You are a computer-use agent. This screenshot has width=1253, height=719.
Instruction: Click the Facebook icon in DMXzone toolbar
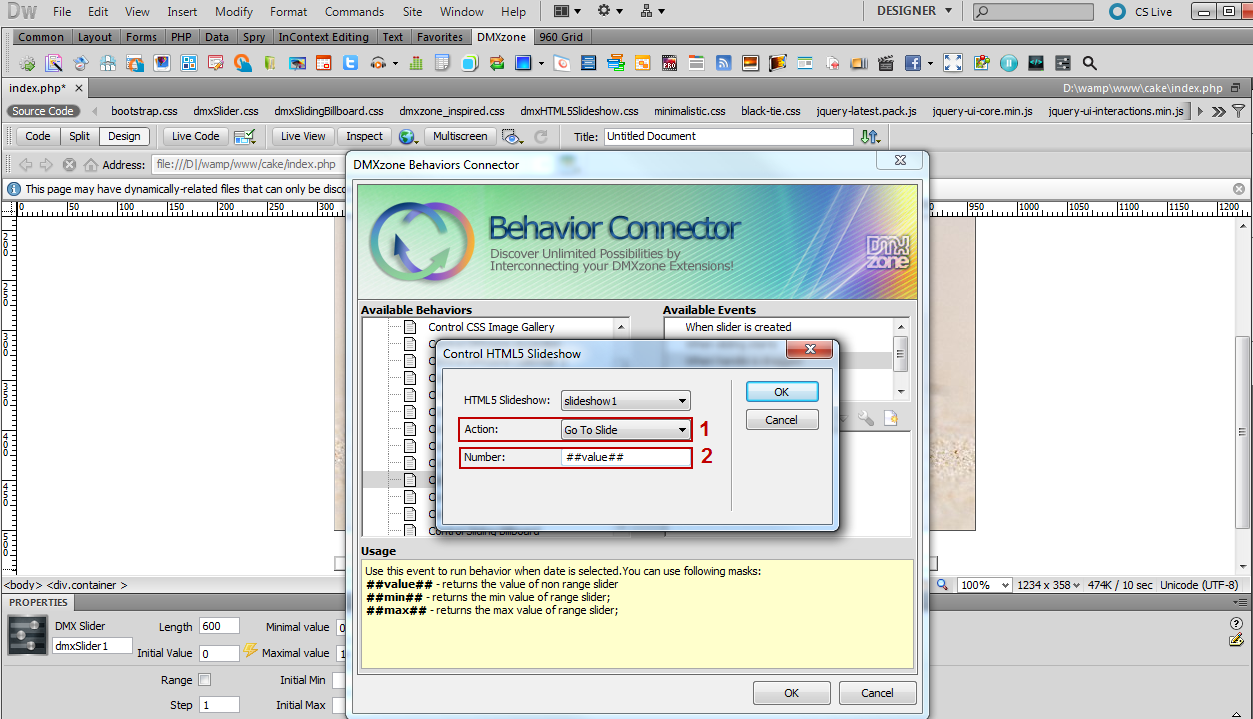point(912,62)
